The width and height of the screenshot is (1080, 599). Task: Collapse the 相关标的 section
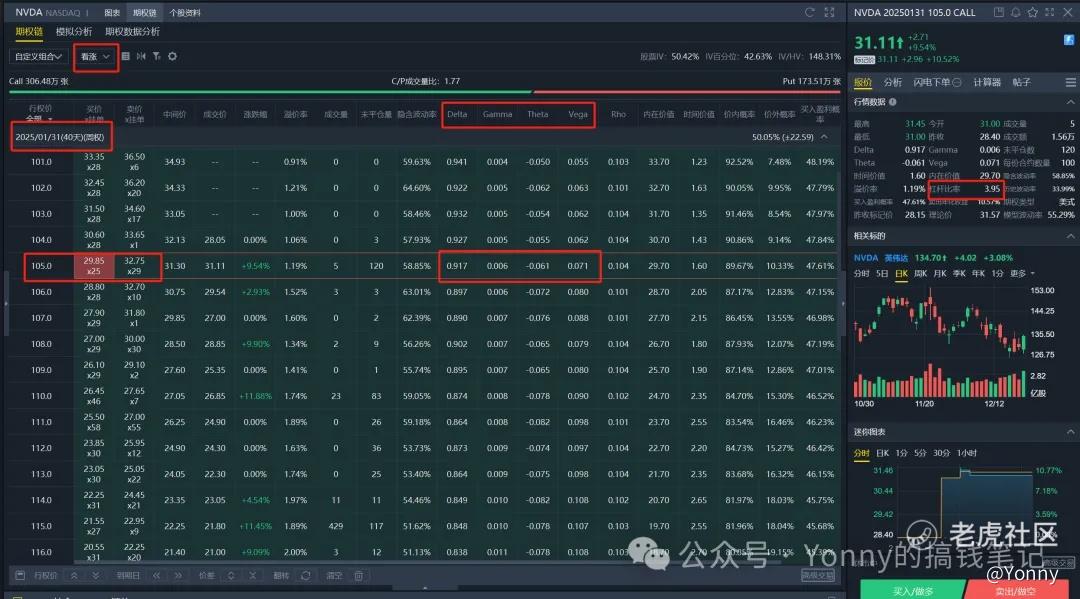(1070, 236)
